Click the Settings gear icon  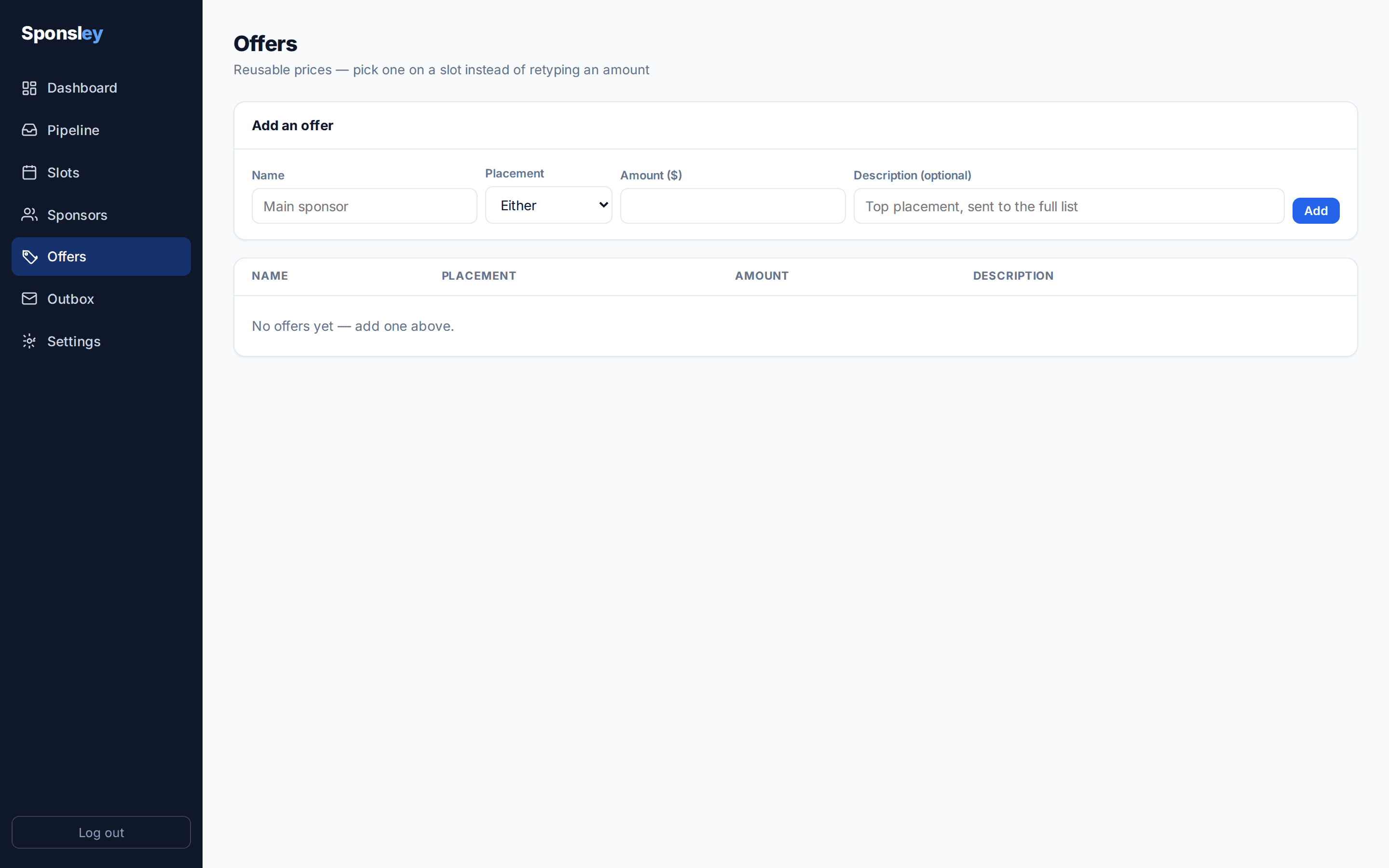(x=29, y=341)
